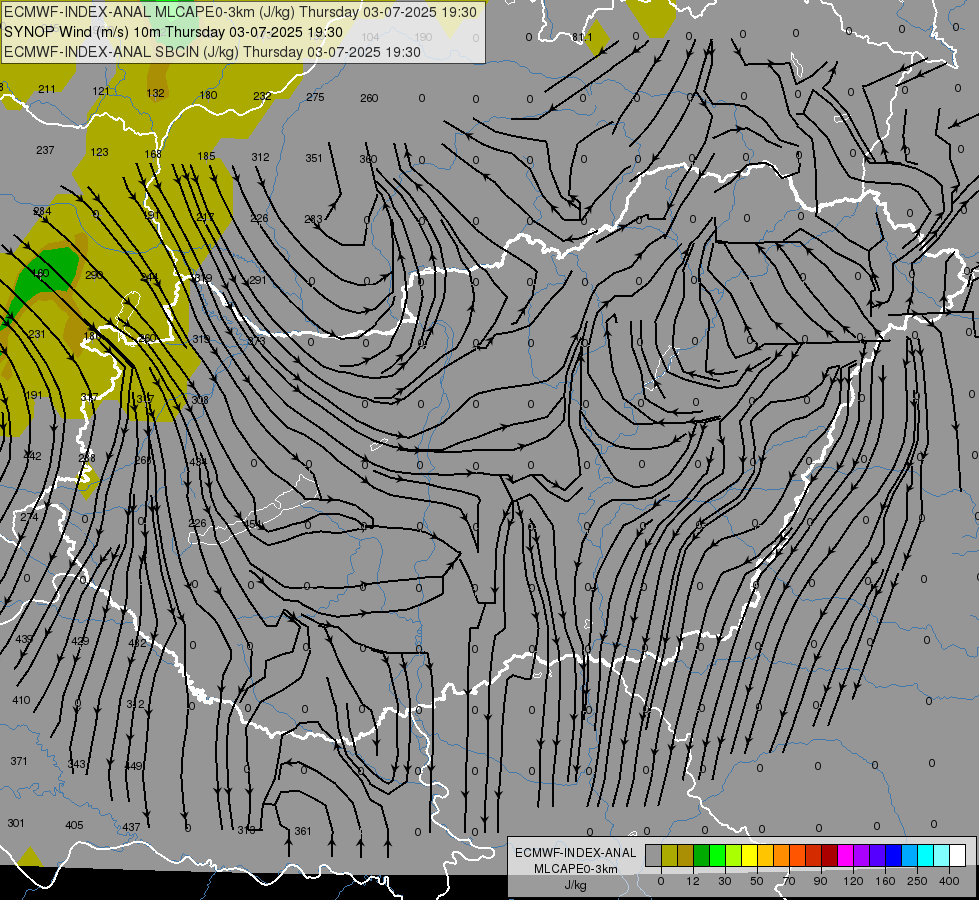Click the J/kg unit label in the legend
Image resolution: width=979 pixels, height=900 pixels.
pyautogui.click(x=575, y=885)
